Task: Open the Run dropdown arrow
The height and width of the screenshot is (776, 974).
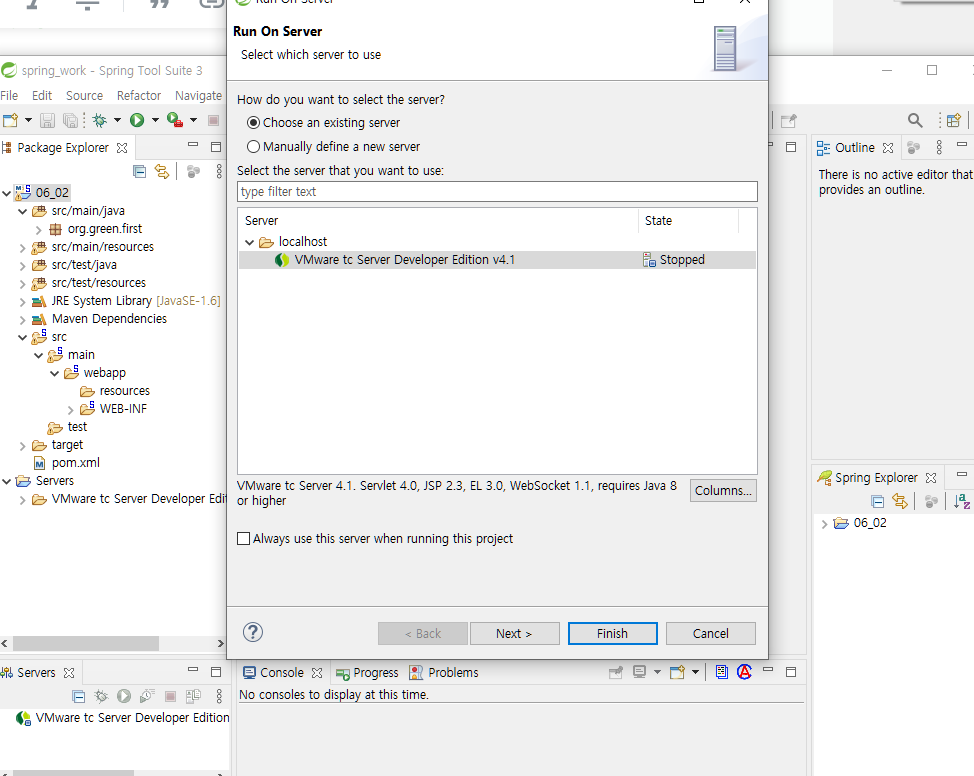Action: click(155, 120)
